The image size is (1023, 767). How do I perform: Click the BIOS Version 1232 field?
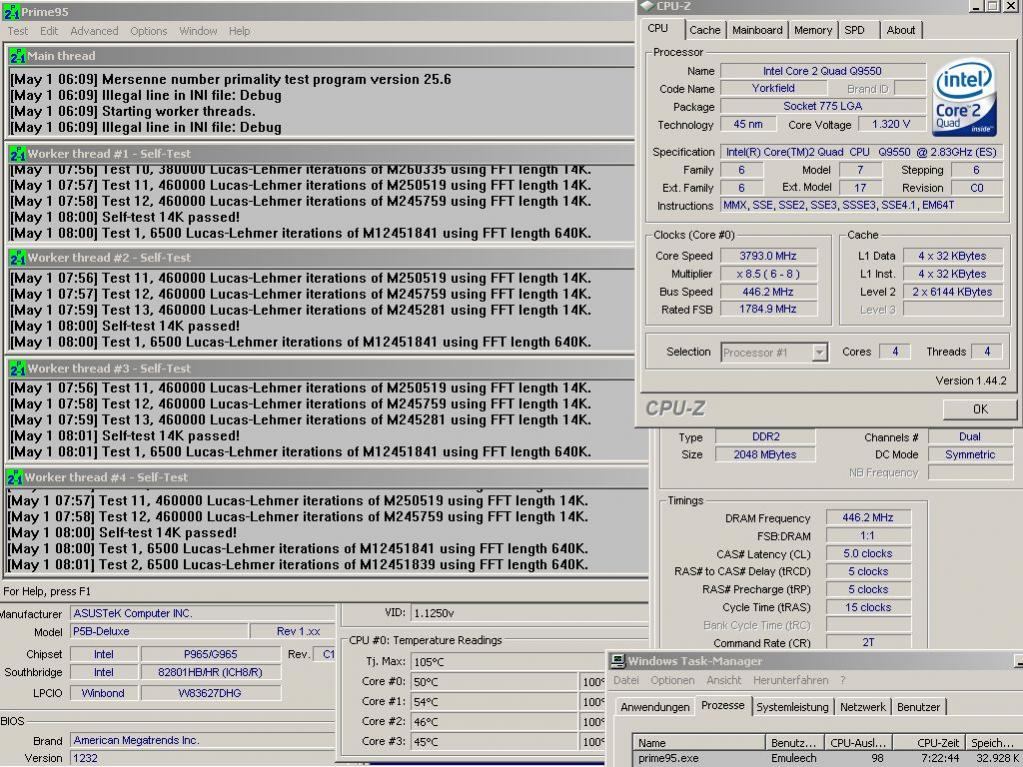[202, 759]
